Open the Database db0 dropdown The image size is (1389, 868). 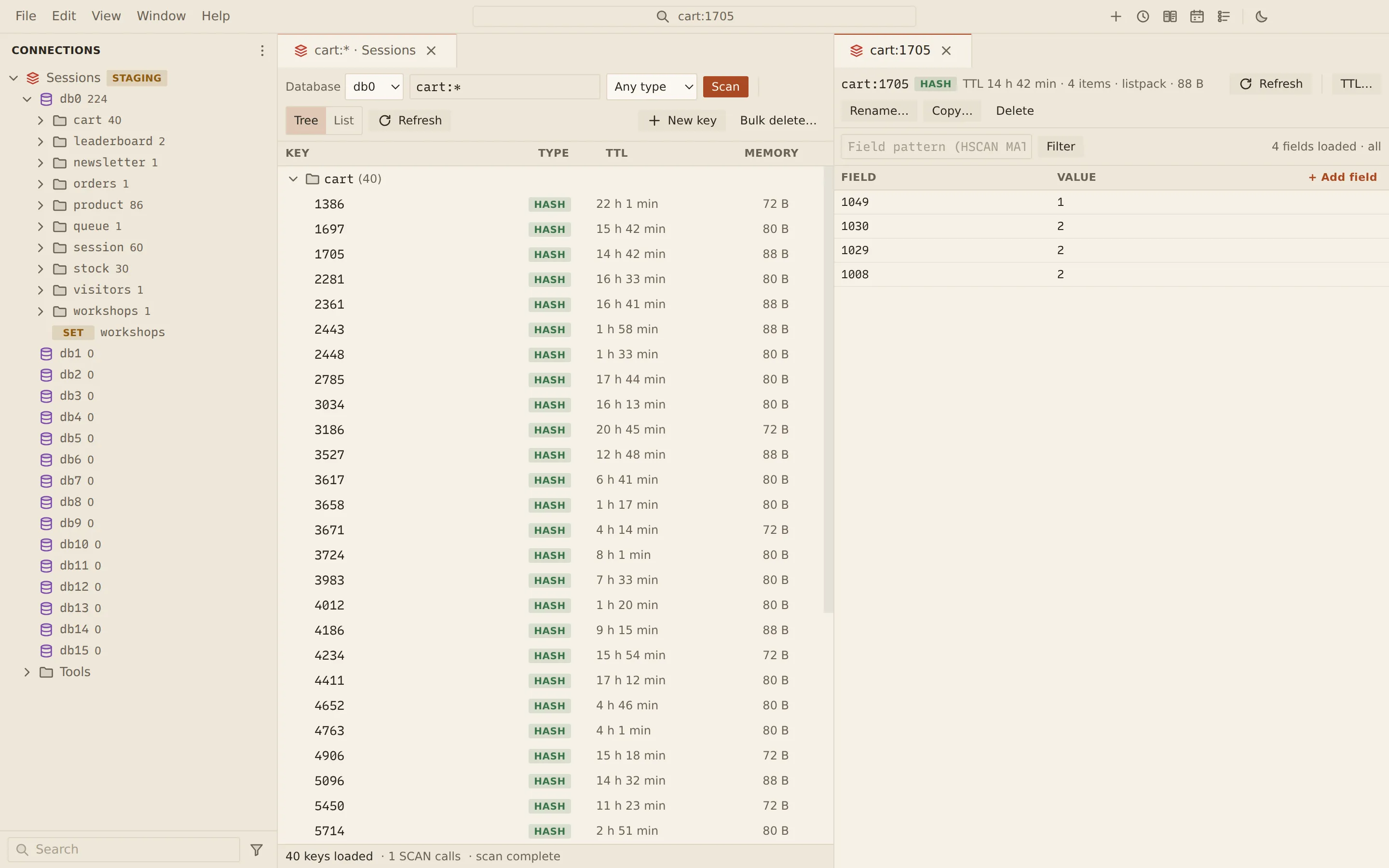click(374, 87)
